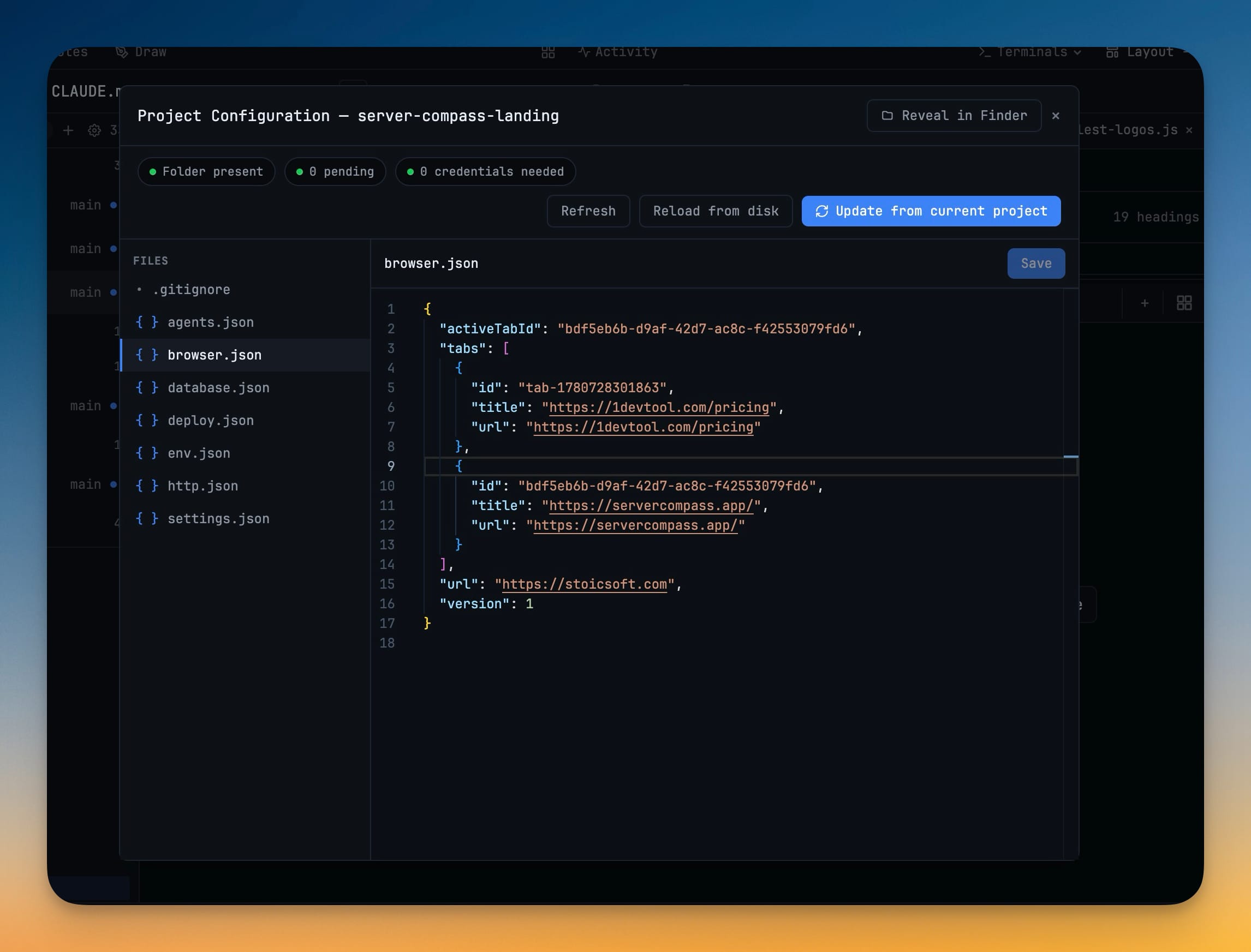Click the braces icon beside agents.json

[x=147, y=322]
